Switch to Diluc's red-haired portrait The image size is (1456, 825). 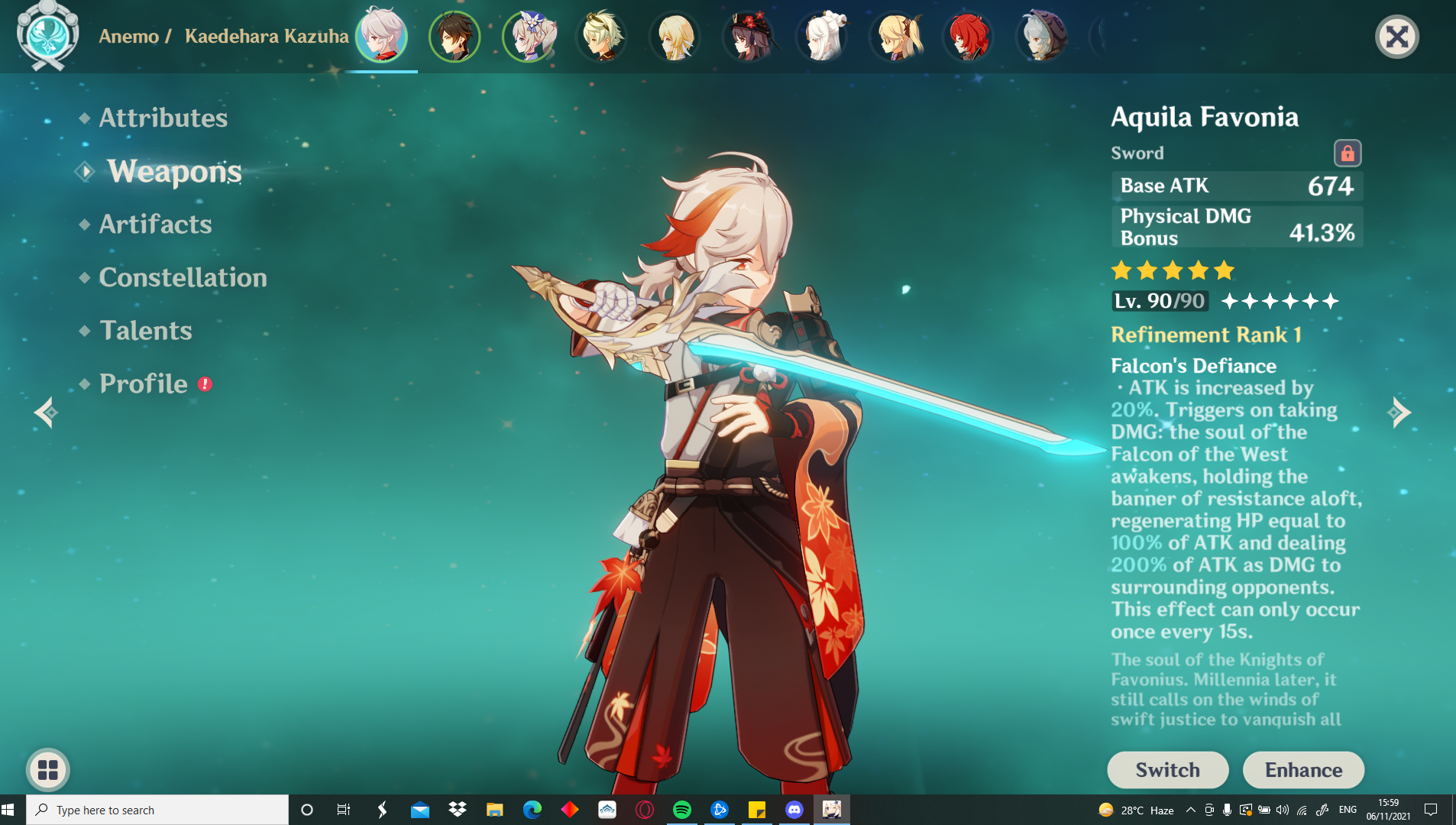coord(969,35)
